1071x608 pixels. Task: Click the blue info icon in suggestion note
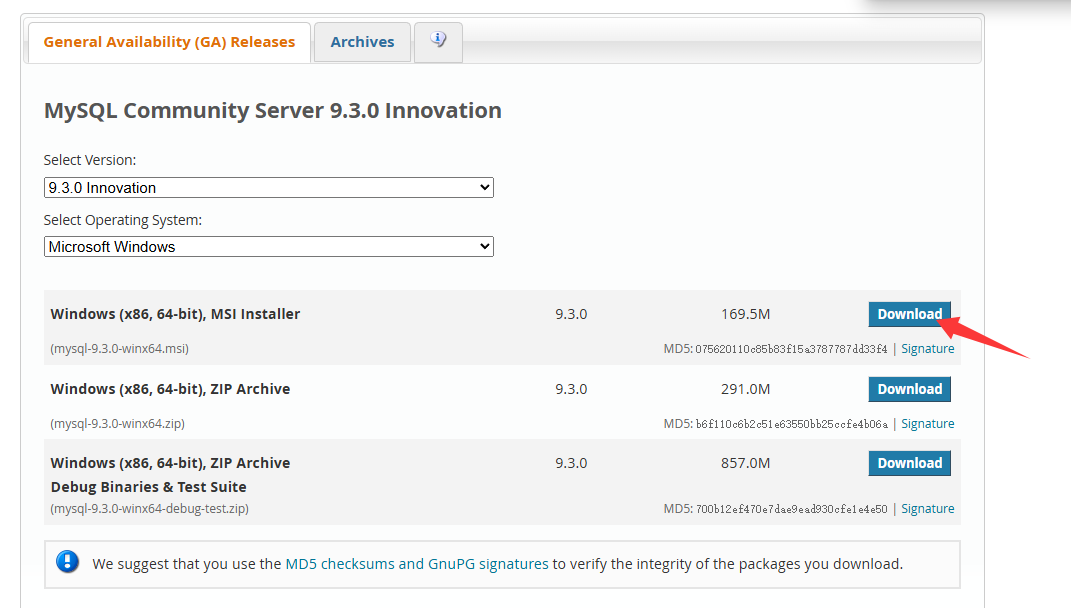pos(68,562)
